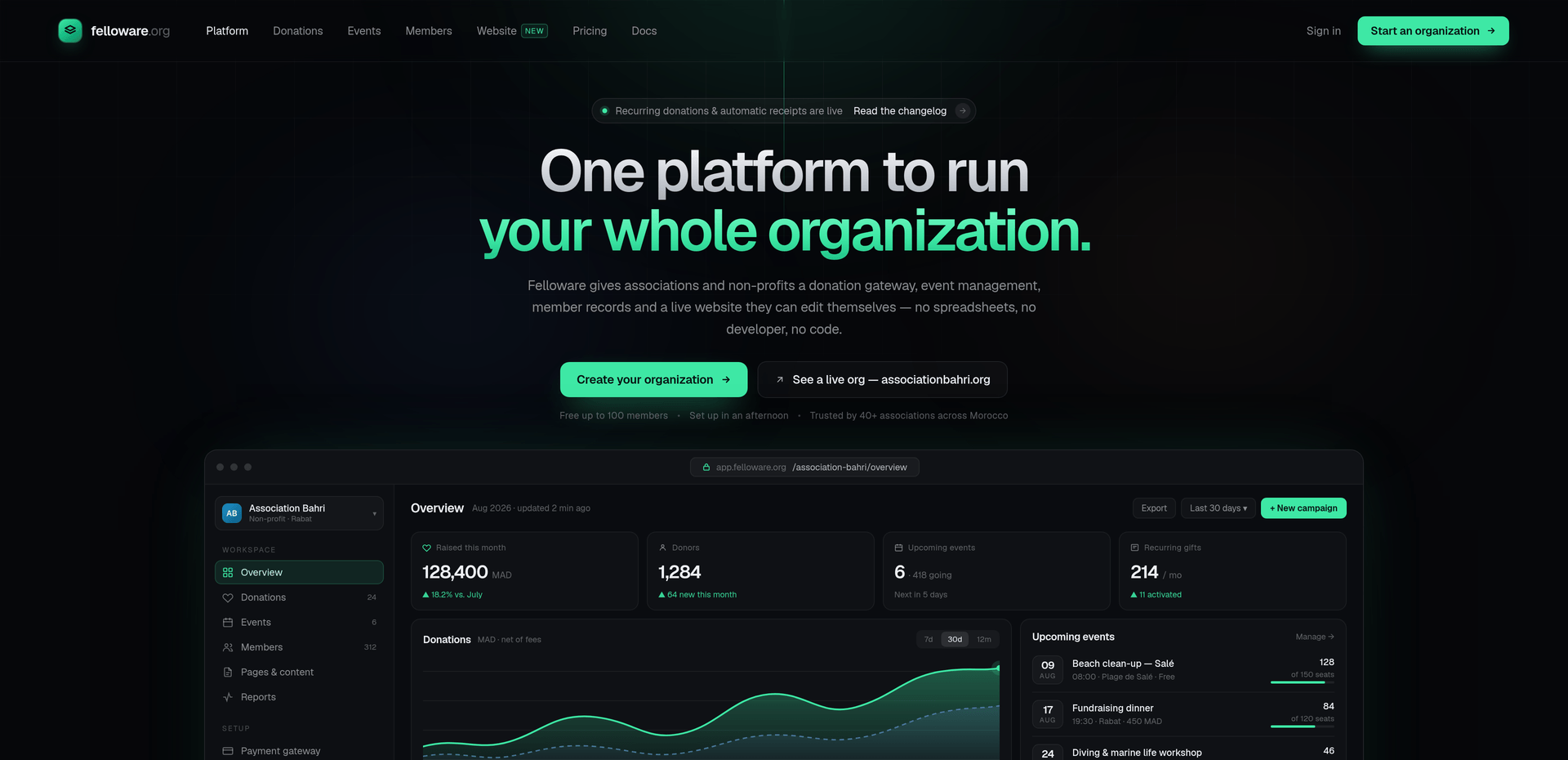Open Pages & content in sidebar

299,673
